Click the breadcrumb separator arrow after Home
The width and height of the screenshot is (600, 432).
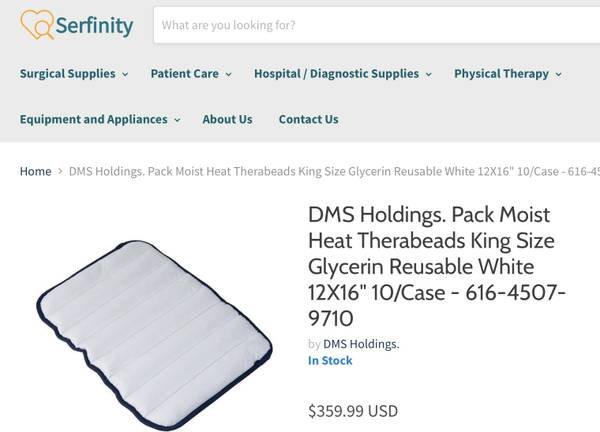(60, 171)
